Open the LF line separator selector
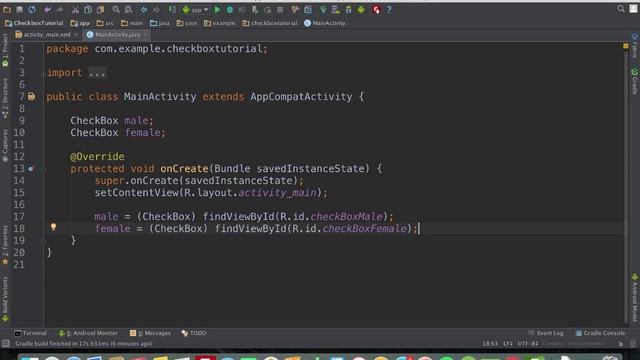The width and height of the screenshot is (640, 360). point(507,344)
